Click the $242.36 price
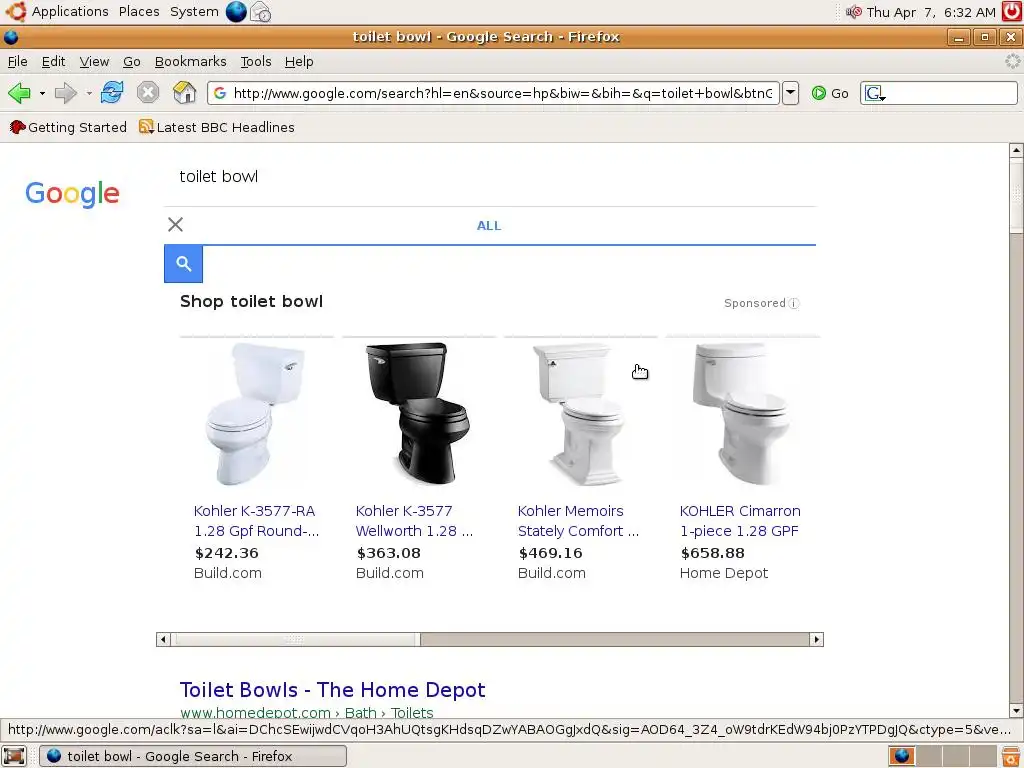Image resolution: width=1024 pixels, height=768 pixels. click(x=227, y=552)
